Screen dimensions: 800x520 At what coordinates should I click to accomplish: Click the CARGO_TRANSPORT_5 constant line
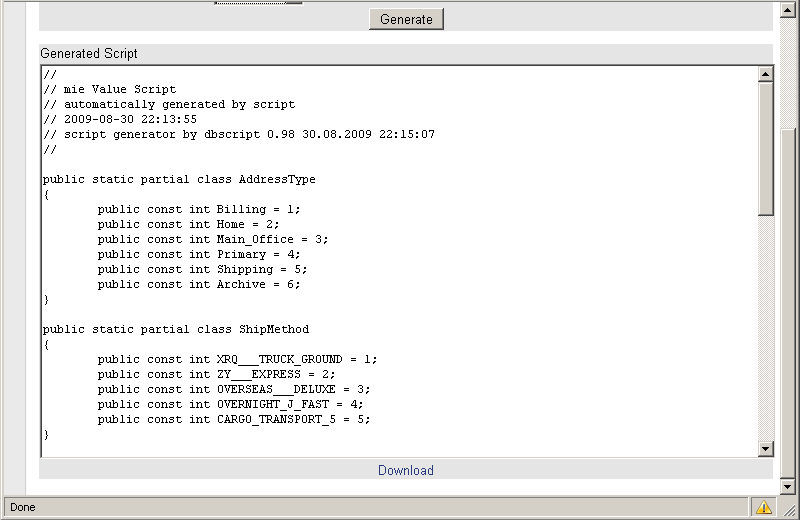(234, 419)
